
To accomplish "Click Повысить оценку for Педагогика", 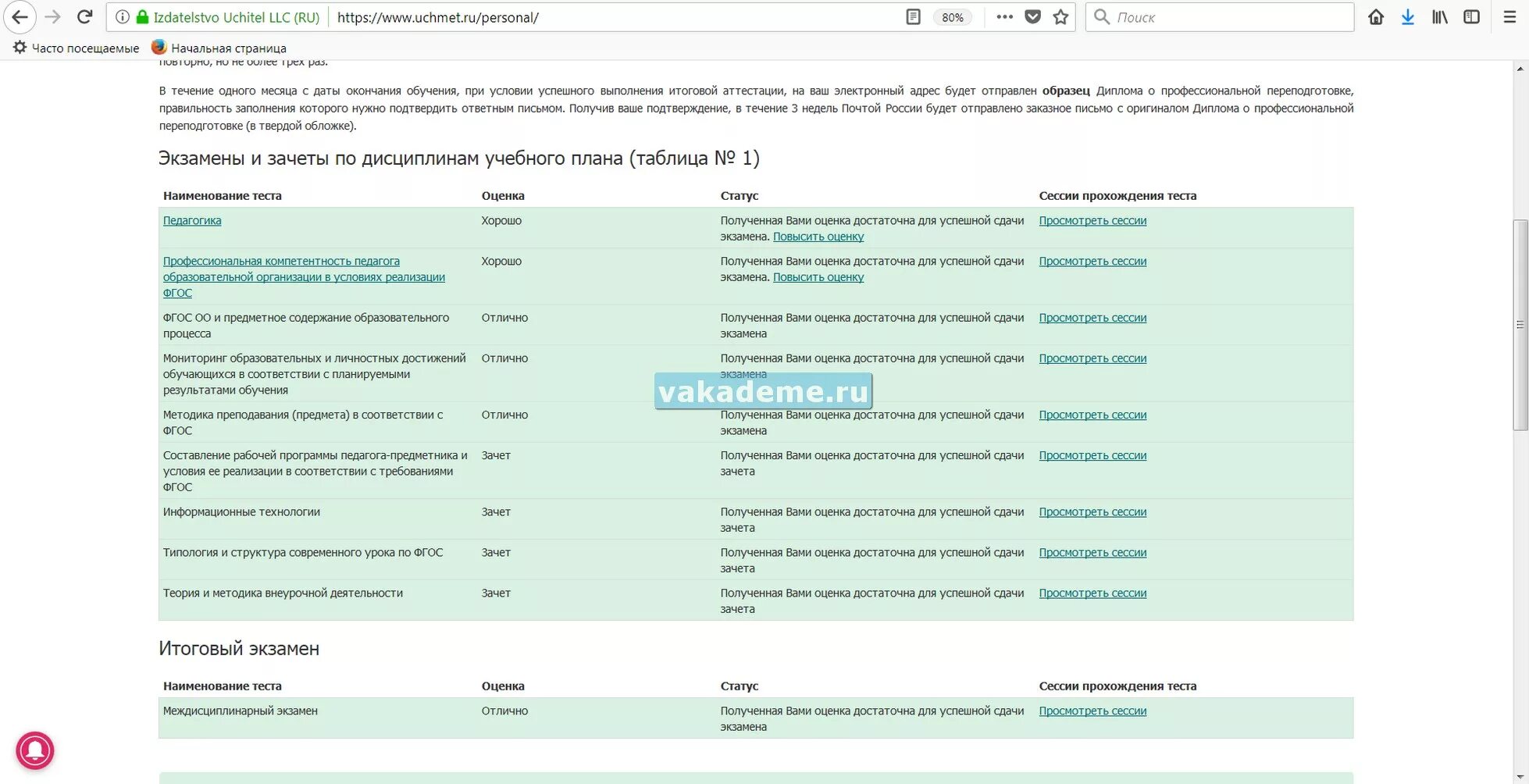I will point(818,237).
